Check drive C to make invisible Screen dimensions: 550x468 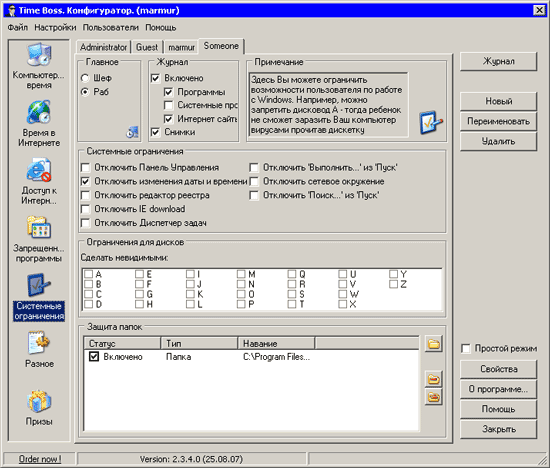tap(89, 294)
